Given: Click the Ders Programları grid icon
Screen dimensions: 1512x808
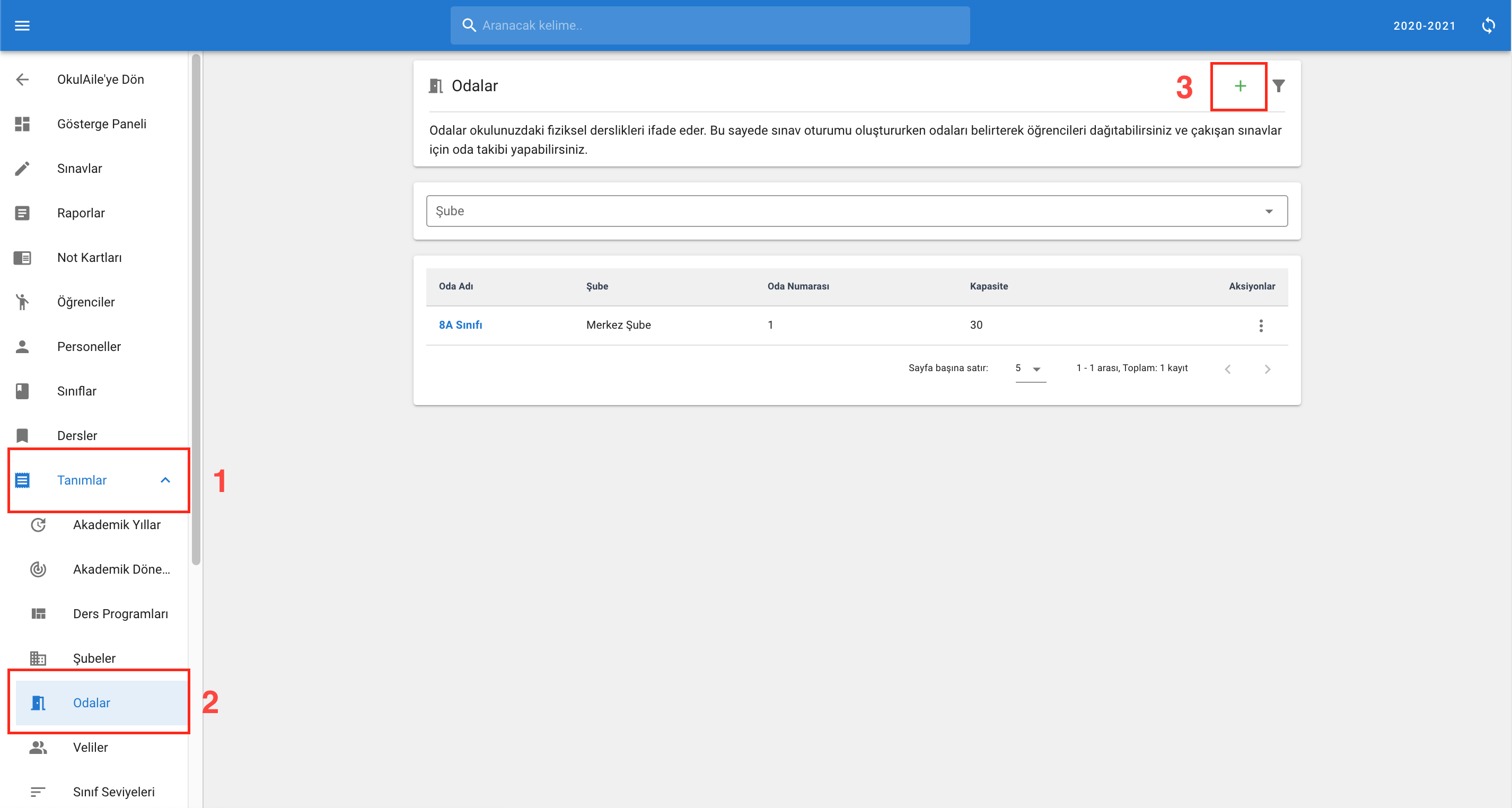Looking at the screenshot, I should (38, 614).
